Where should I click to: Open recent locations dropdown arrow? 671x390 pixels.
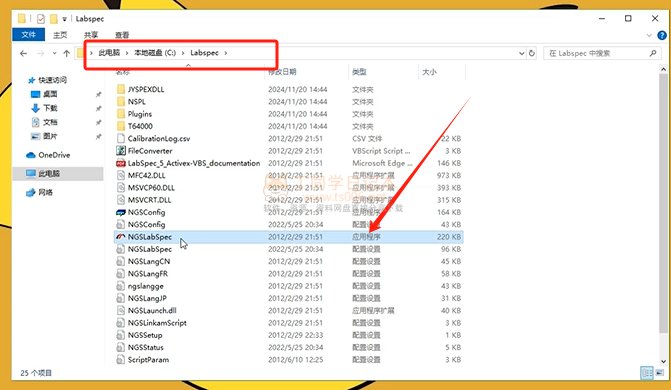click(54, 53)
